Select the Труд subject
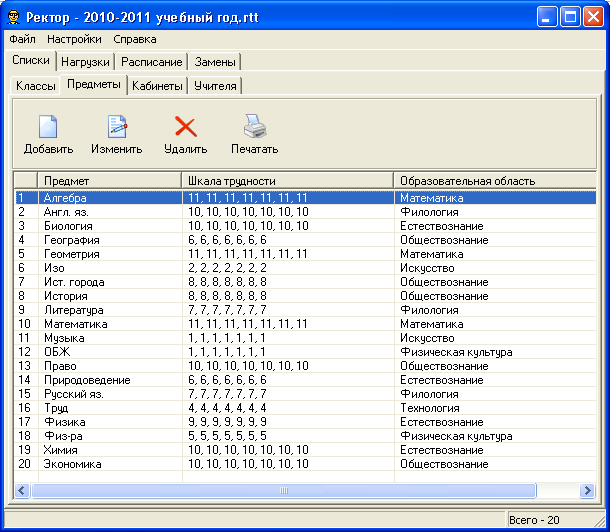This screenshot has height=532, width=610. [56, 408]
